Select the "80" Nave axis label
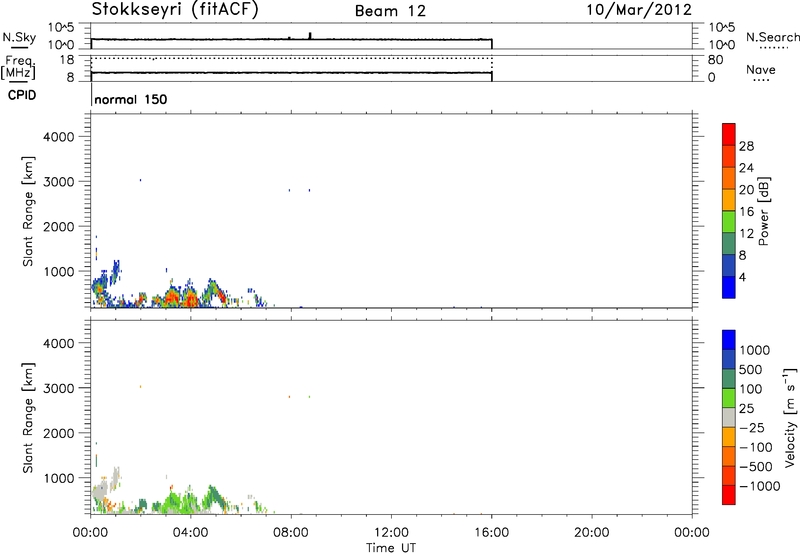Viewport: 800px width, 554px height. pos(715,60)
